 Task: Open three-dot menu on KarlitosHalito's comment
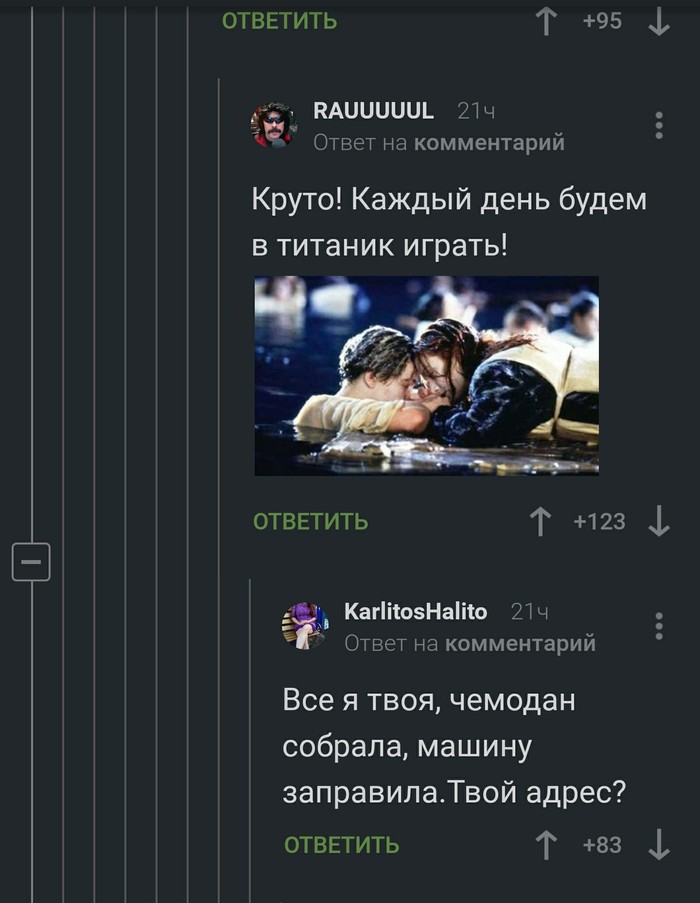[x=659, y=625]
